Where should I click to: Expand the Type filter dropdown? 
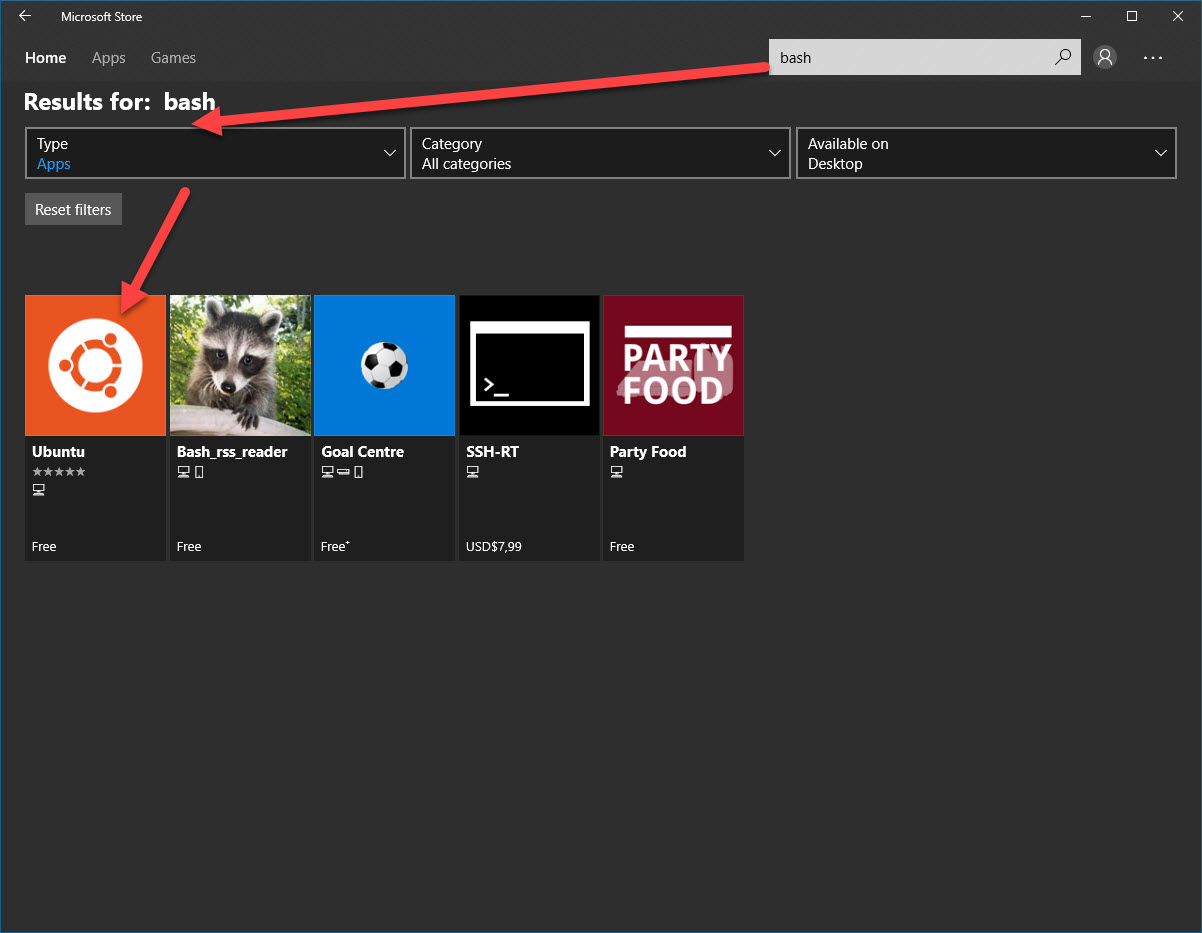(x=215, y=153)
